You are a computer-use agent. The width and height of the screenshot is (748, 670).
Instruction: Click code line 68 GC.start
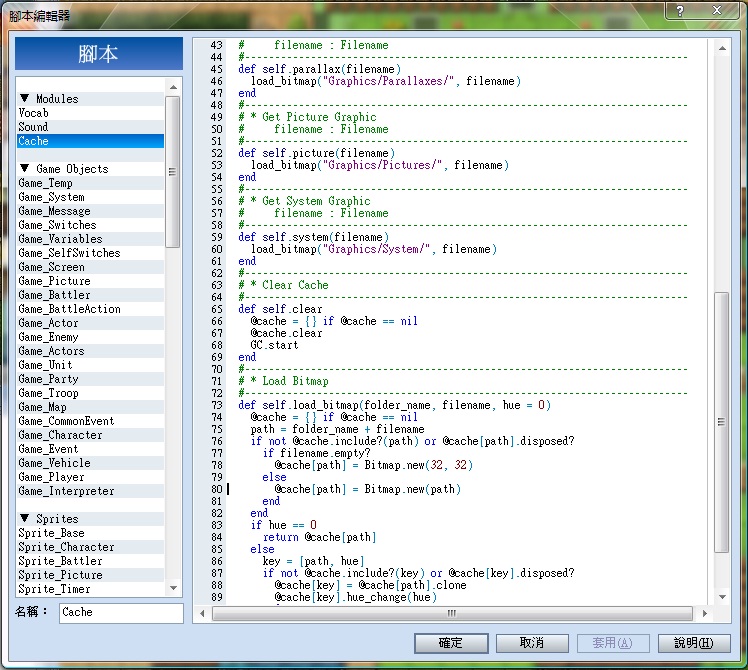(274, 345)
